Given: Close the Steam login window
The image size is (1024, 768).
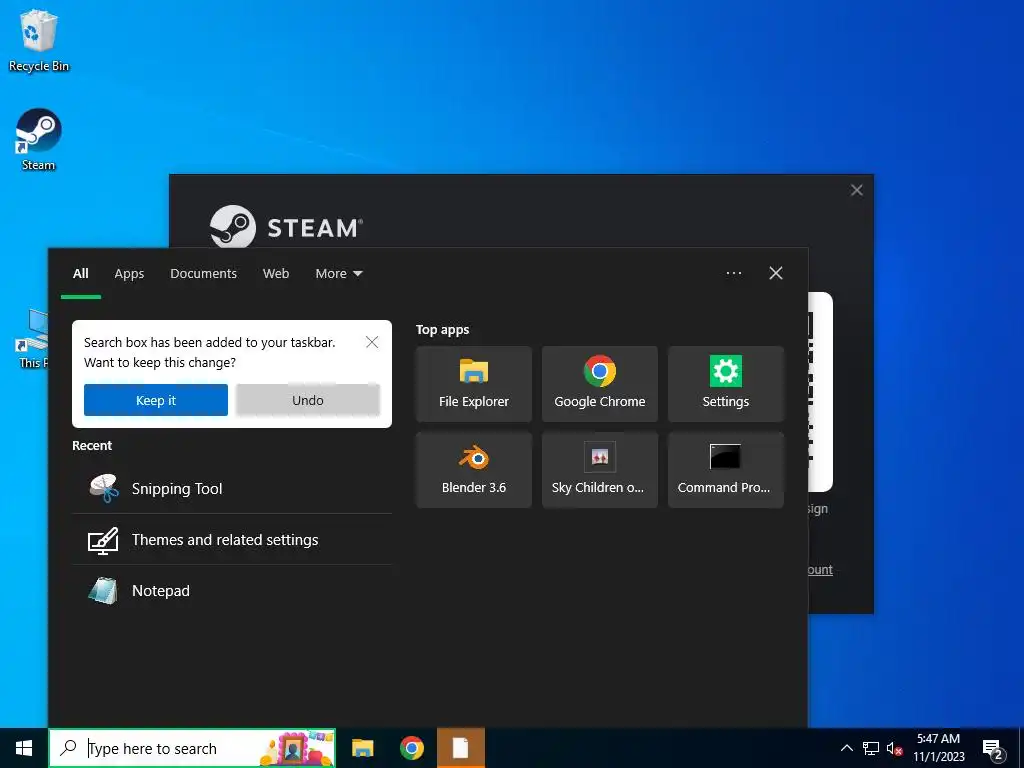Looking at the screenshot, I should 857,190.
